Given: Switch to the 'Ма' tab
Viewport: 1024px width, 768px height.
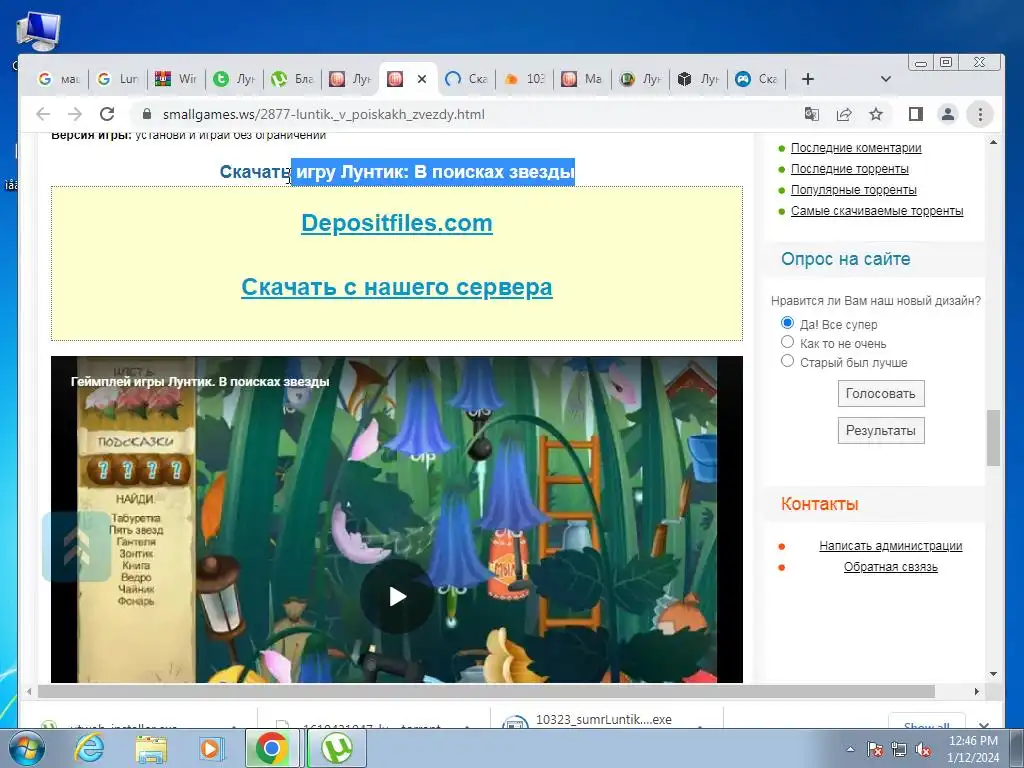Looking at the screenshot, I should [x=583, y=79].
